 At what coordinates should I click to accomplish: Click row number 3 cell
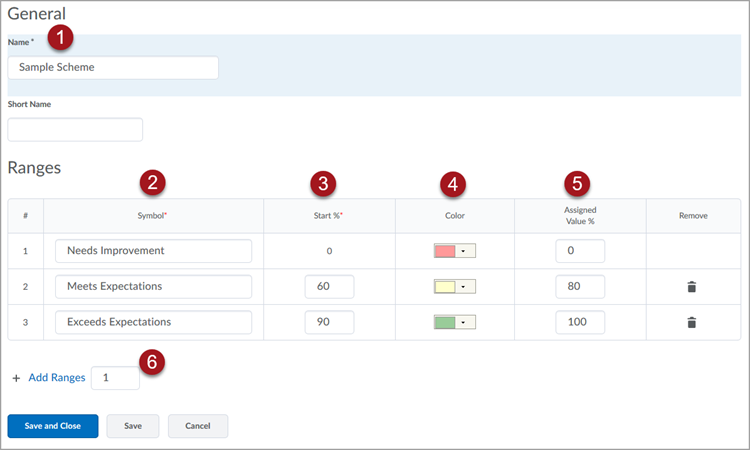click(x=25, y=322)
